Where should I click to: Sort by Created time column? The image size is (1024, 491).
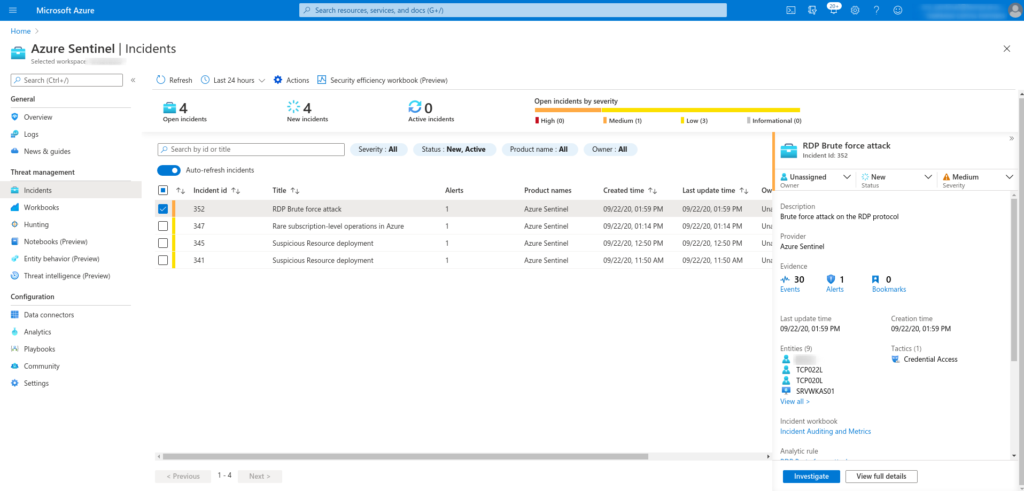(x=630, y=191)
